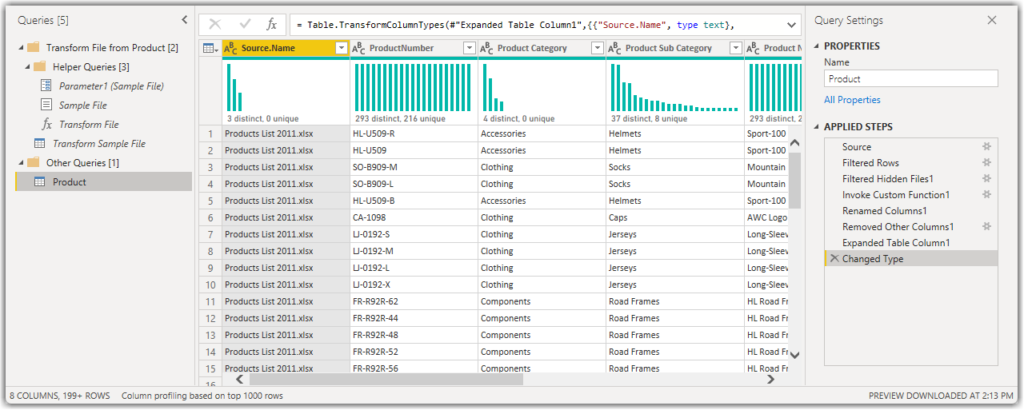Expand the formula bar dropdown arrow
Viewport: 1024px width, 410px height.
(x=792, y=25)
